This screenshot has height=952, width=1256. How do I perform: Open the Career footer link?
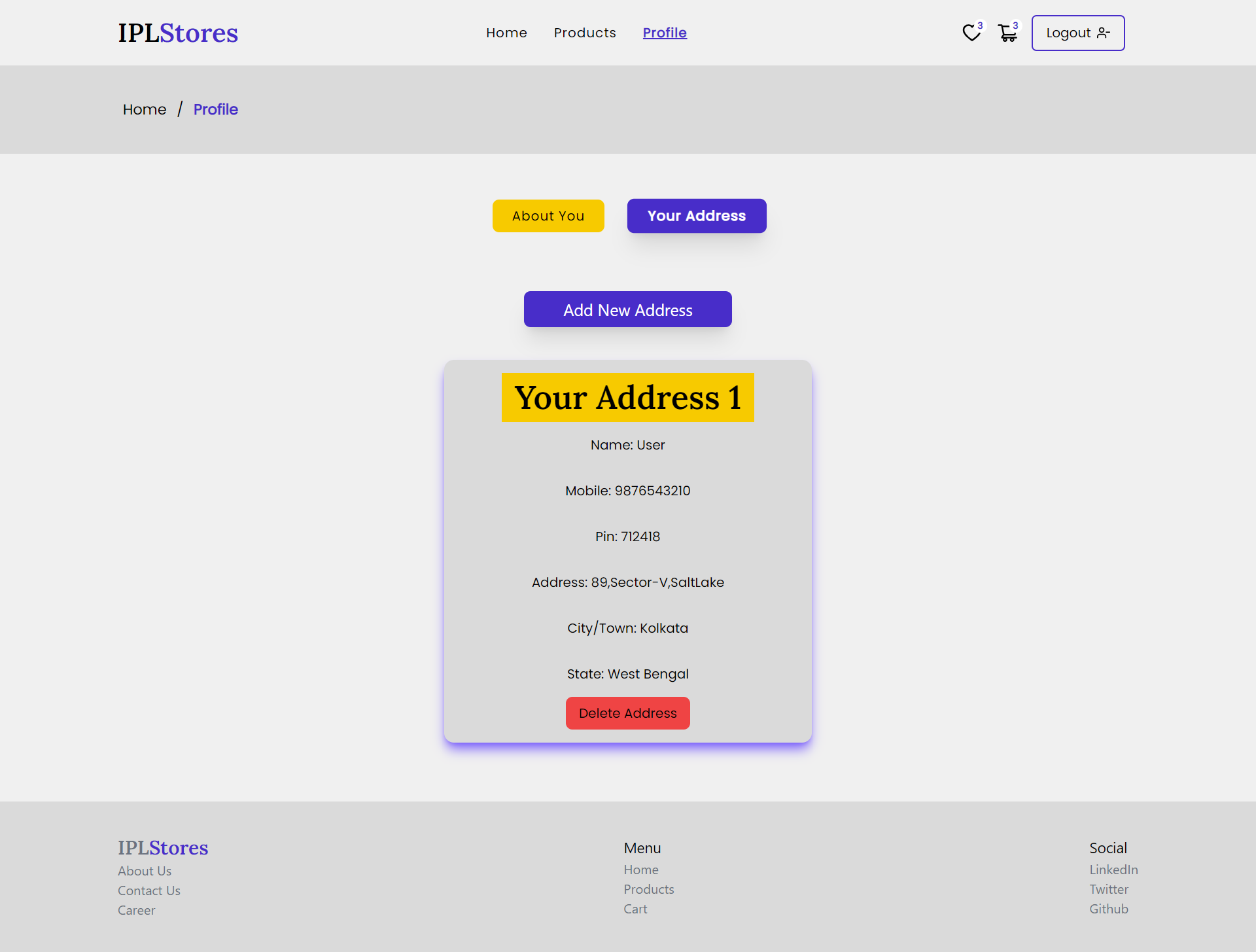136,910
